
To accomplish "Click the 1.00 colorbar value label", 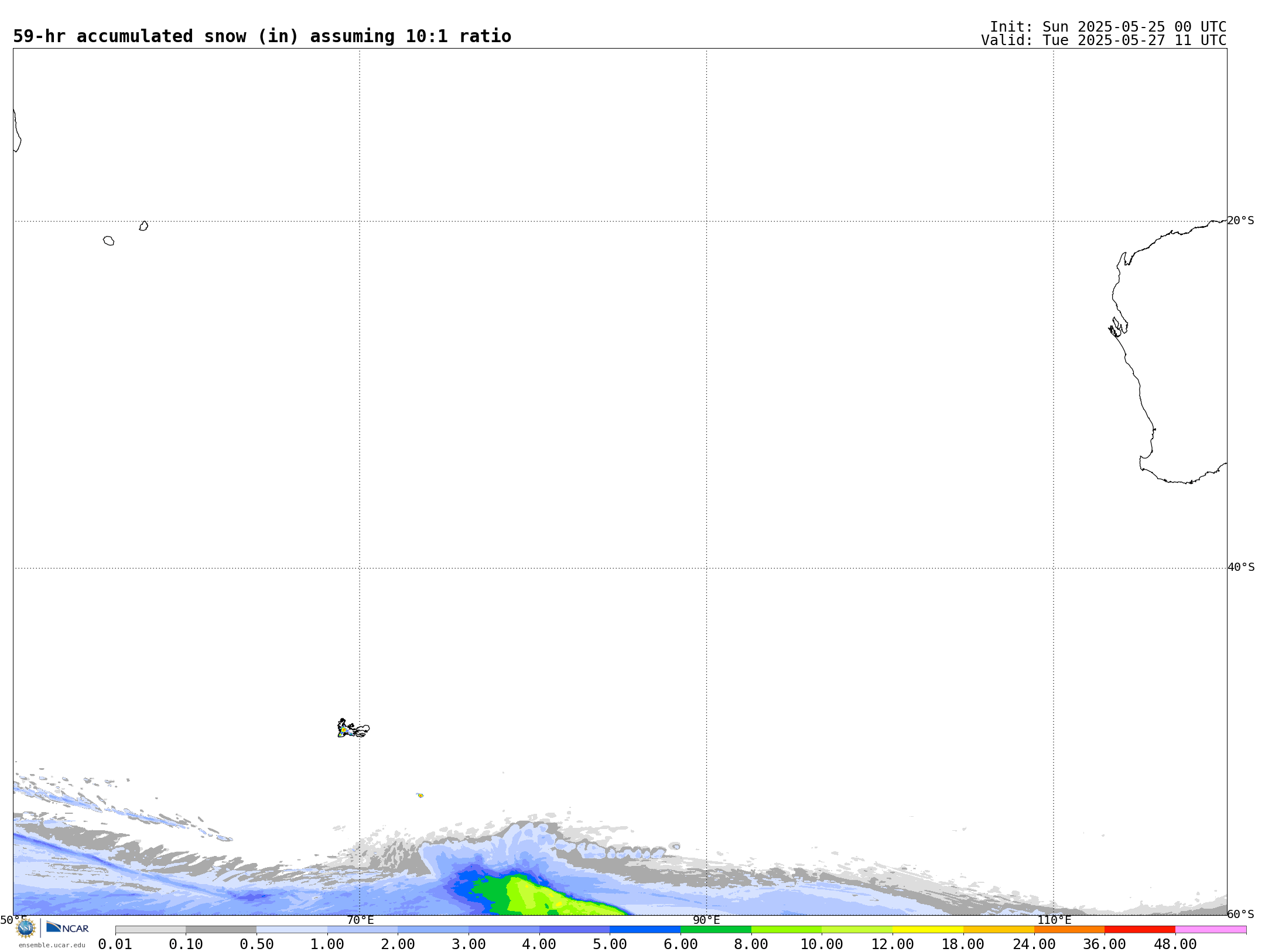I will coord(327,944).
